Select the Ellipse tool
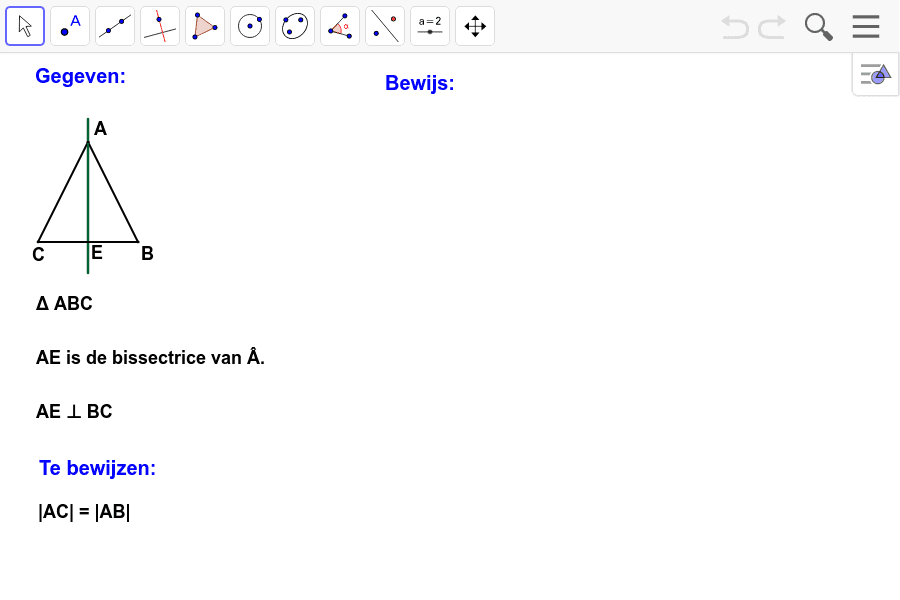 coord(295,26)
